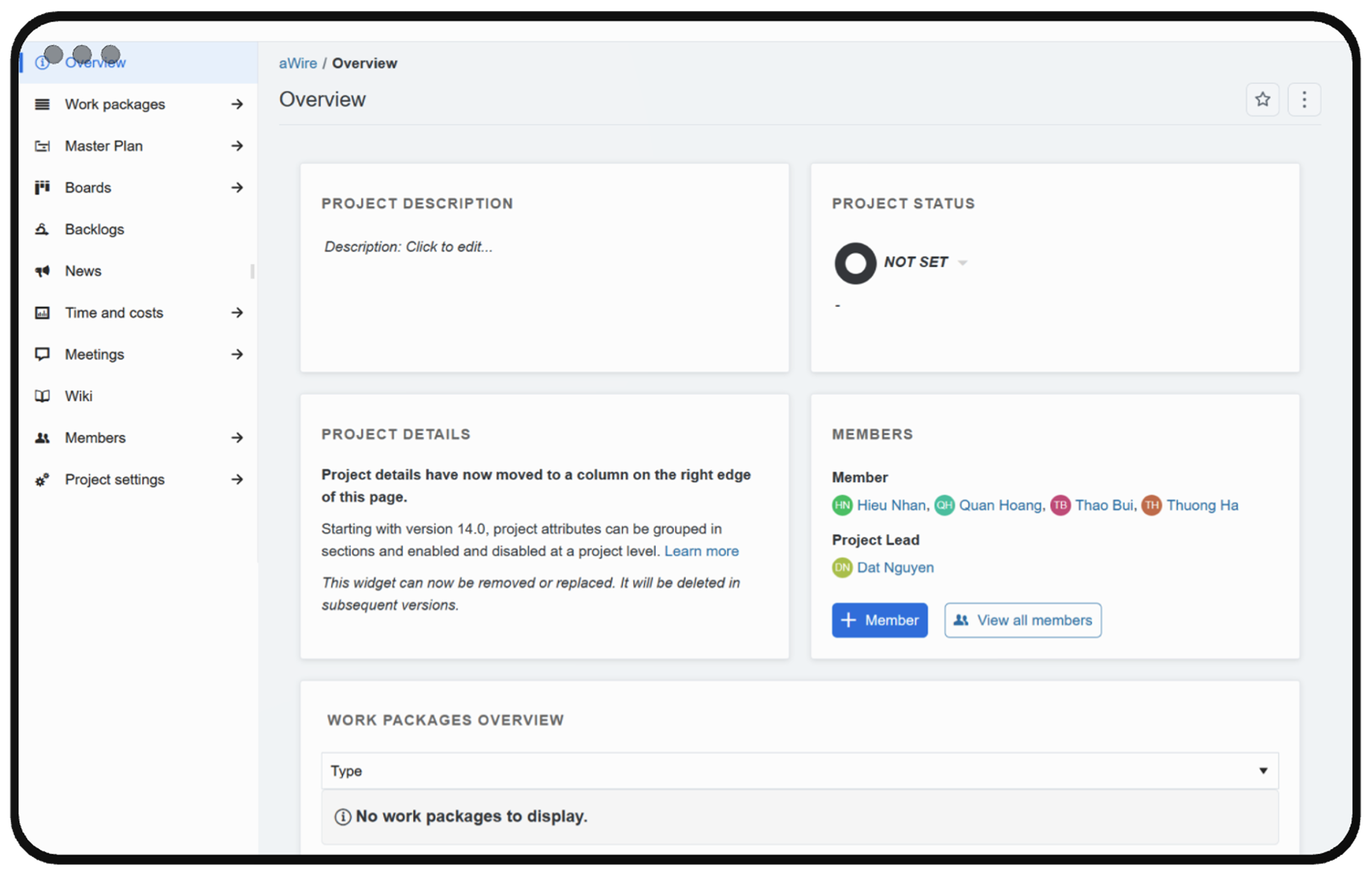Open the NOT SET status dropdown
This screenshot has height=874, width=1372.
962,263
